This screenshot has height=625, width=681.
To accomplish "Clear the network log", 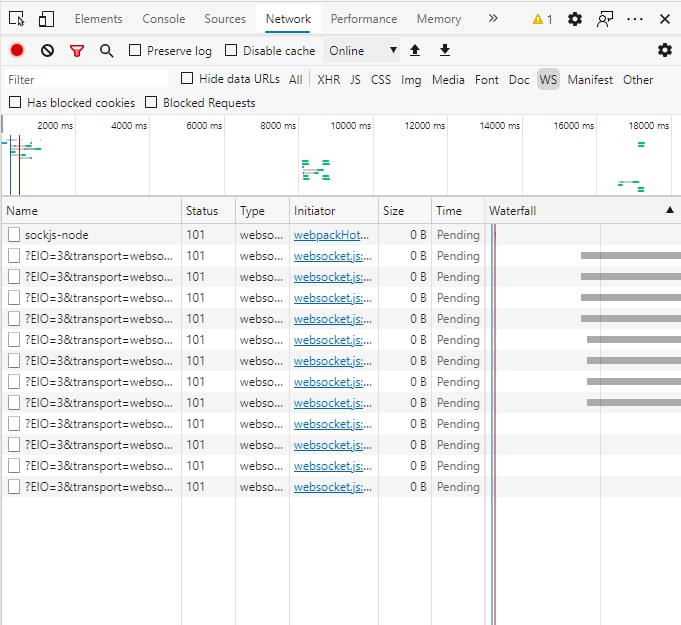I will [47, 51].
